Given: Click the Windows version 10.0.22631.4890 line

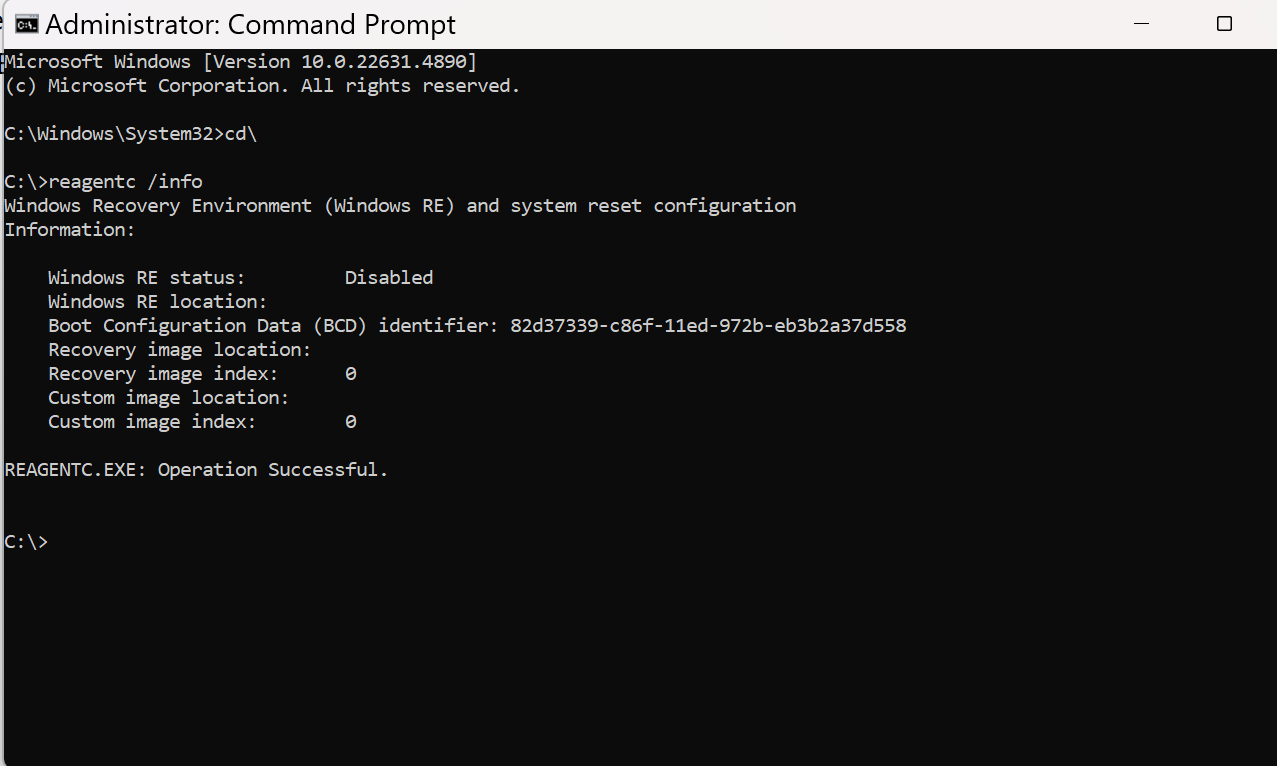Looking at the screenshot, I should [x=241, y=62].
